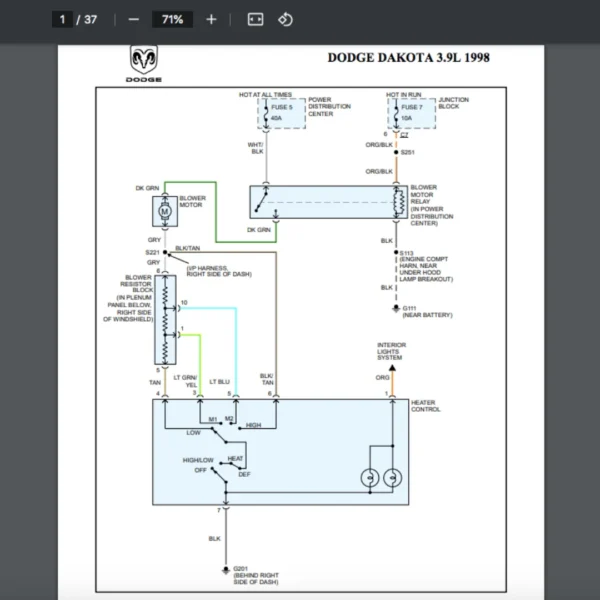Image resolution: width=600 pixels, height=600 pixels.
Task: Click the 'HEATER CONTROL' label
Action: (x=426, y=406)
